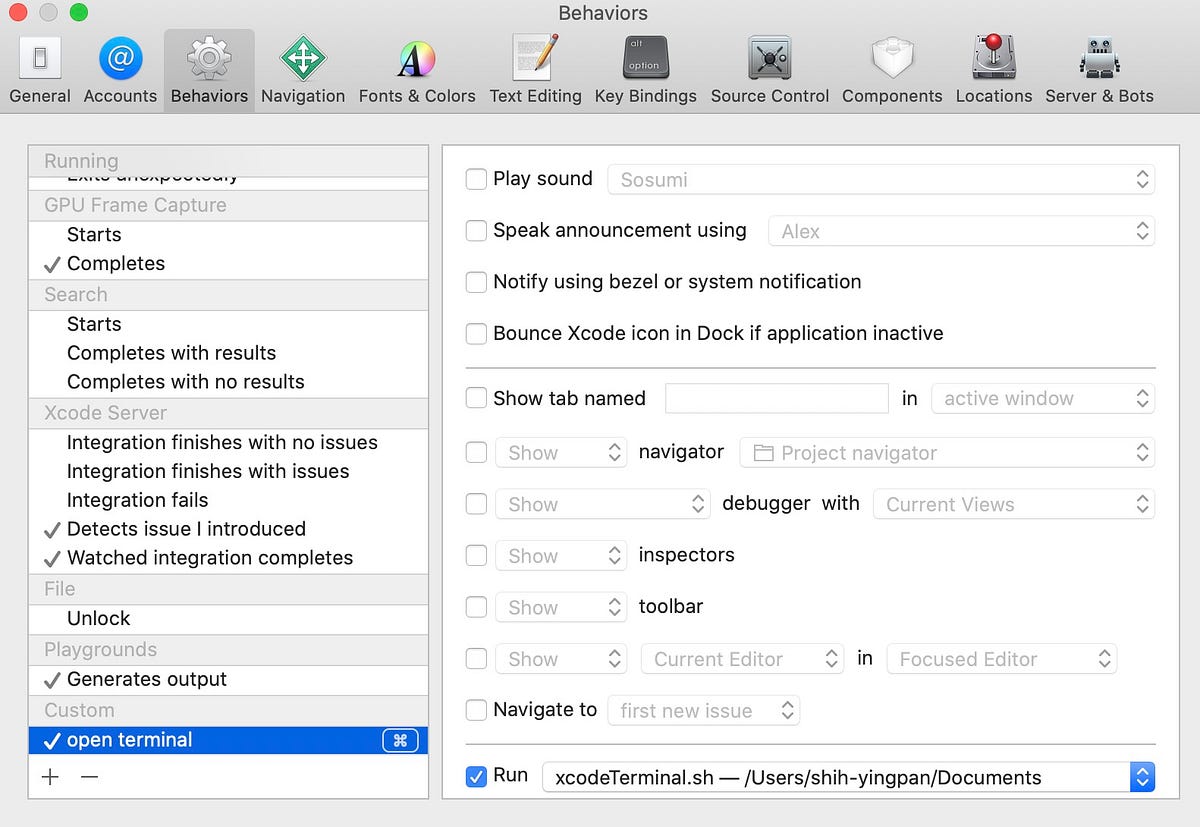The image size is (1200, 827).
Task: Select the General preferences tab
Action: coord(39,65)
